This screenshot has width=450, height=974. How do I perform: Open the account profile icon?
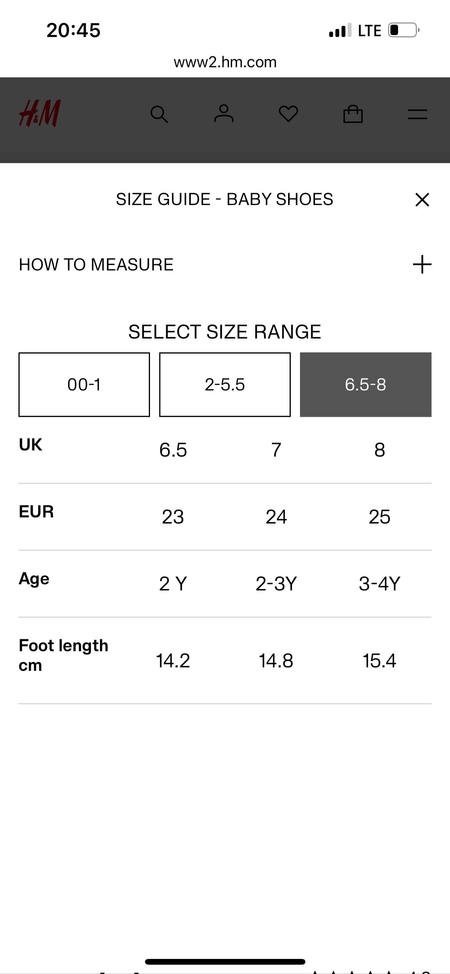[224, 114]
